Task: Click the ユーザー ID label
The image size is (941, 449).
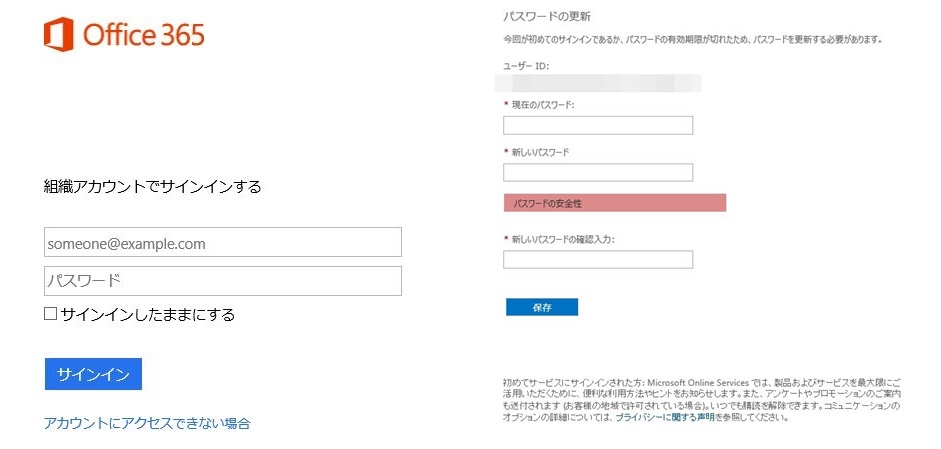Action: coord(526,66)
